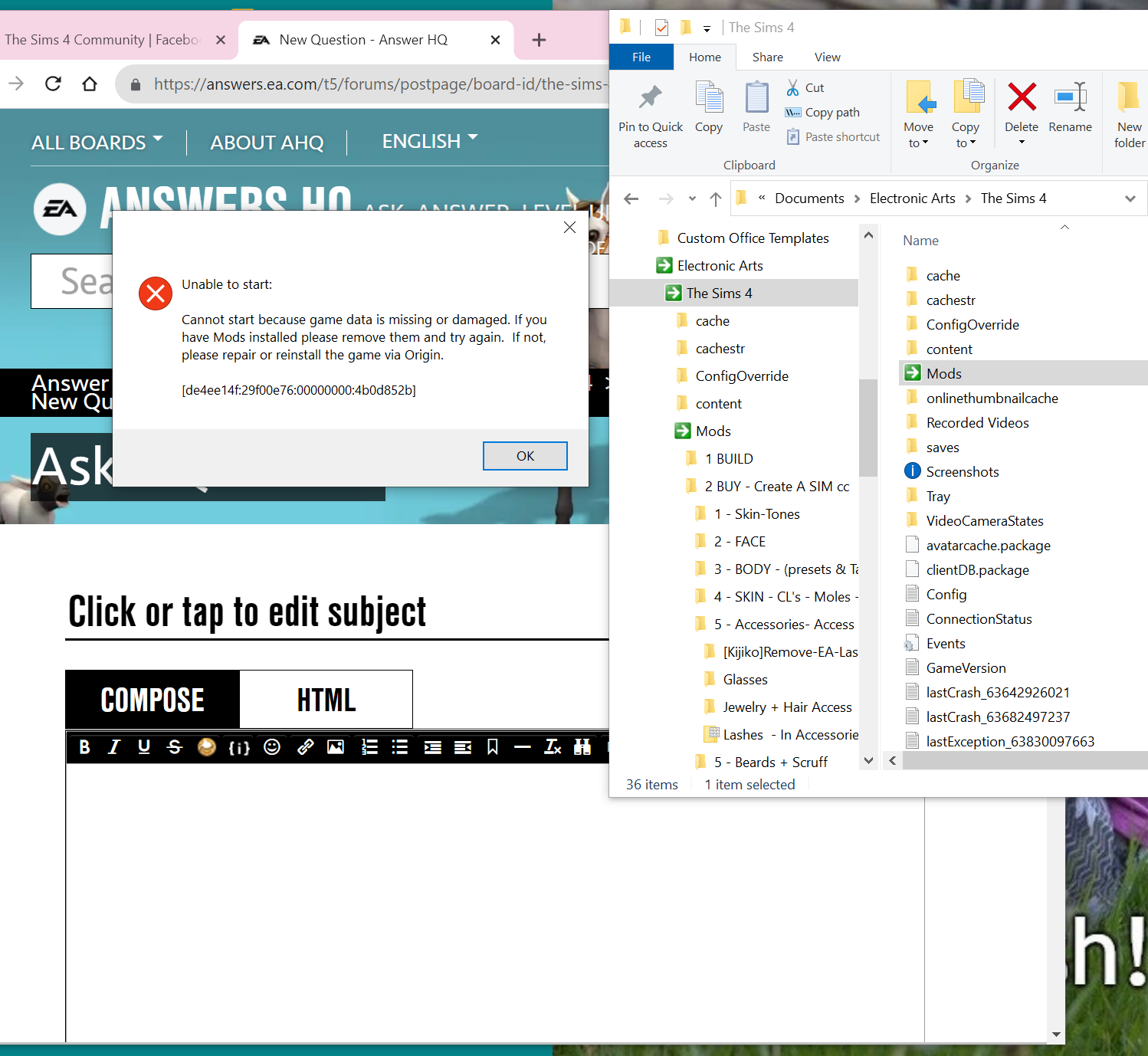The image size is (1148, 1056).
Task: Click the subject field to edit subject
Action: (247, 612)
